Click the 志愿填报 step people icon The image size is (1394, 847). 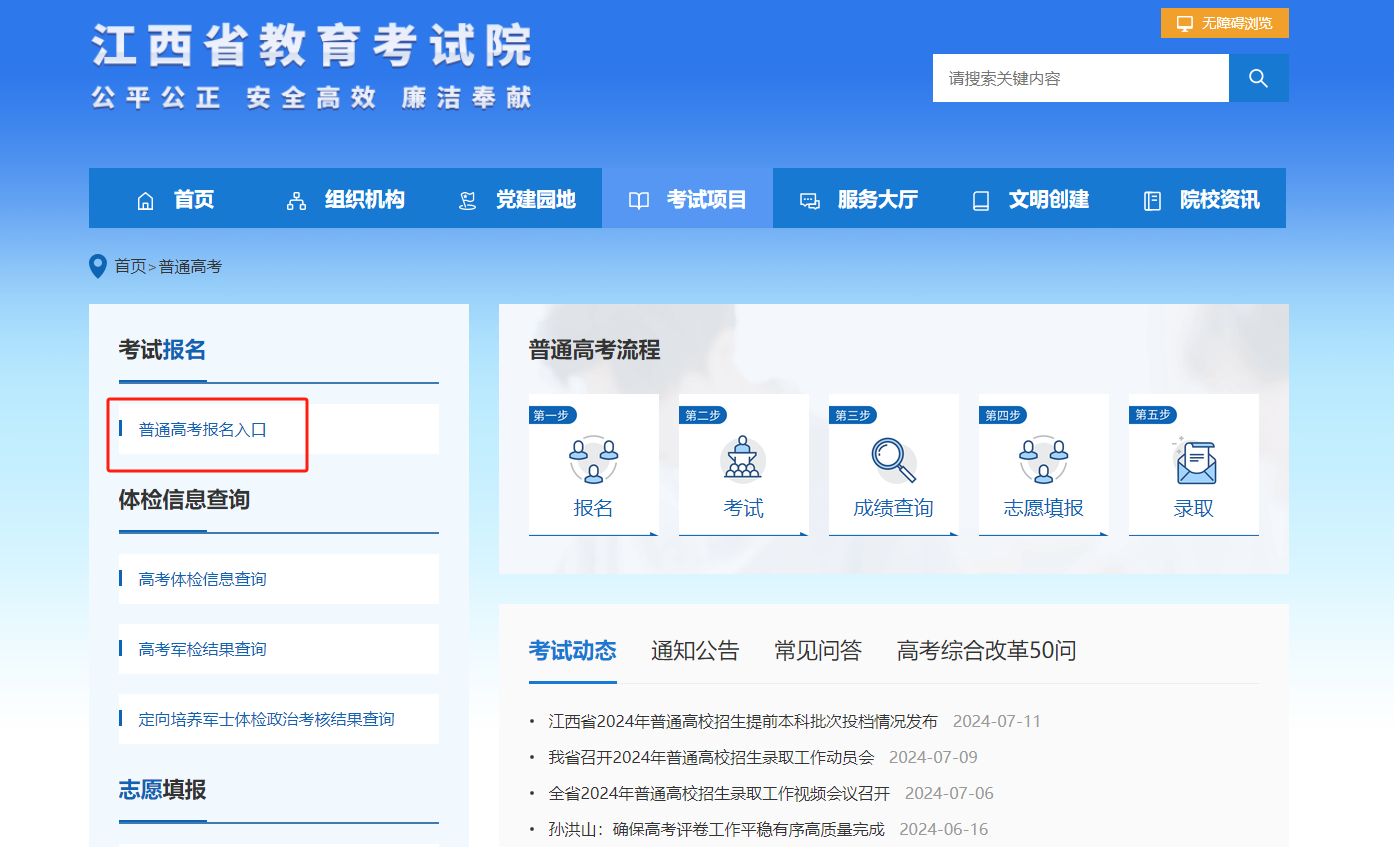coord(1044,460)
